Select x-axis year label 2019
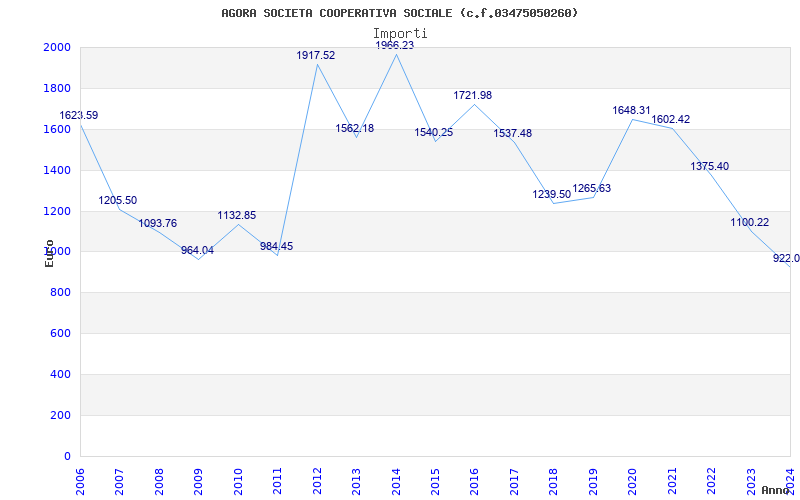Screen dimensions: 800x500 point(593,482)
